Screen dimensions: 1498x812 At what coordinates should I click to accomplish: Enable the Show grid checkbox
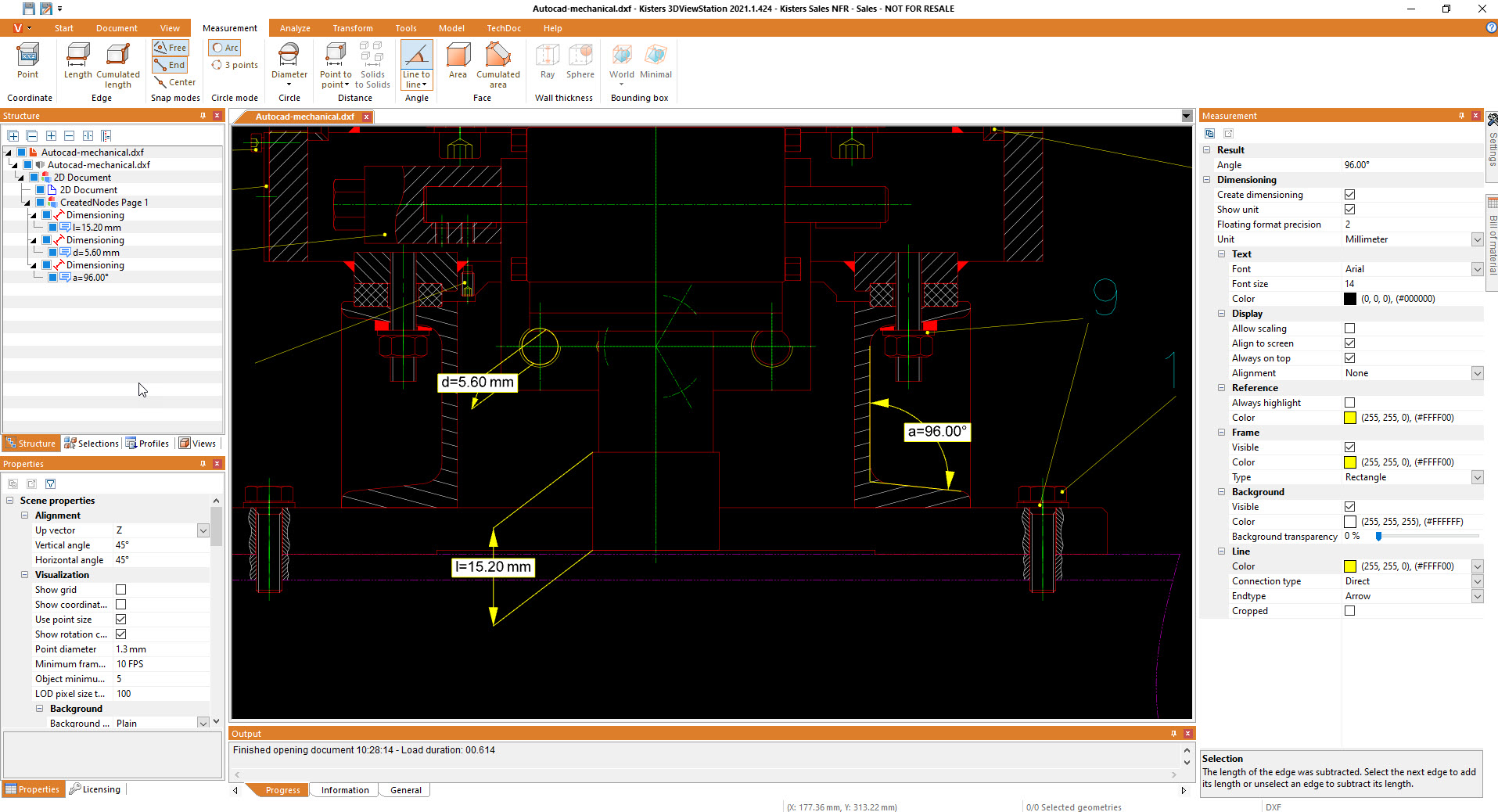(121, 590)
